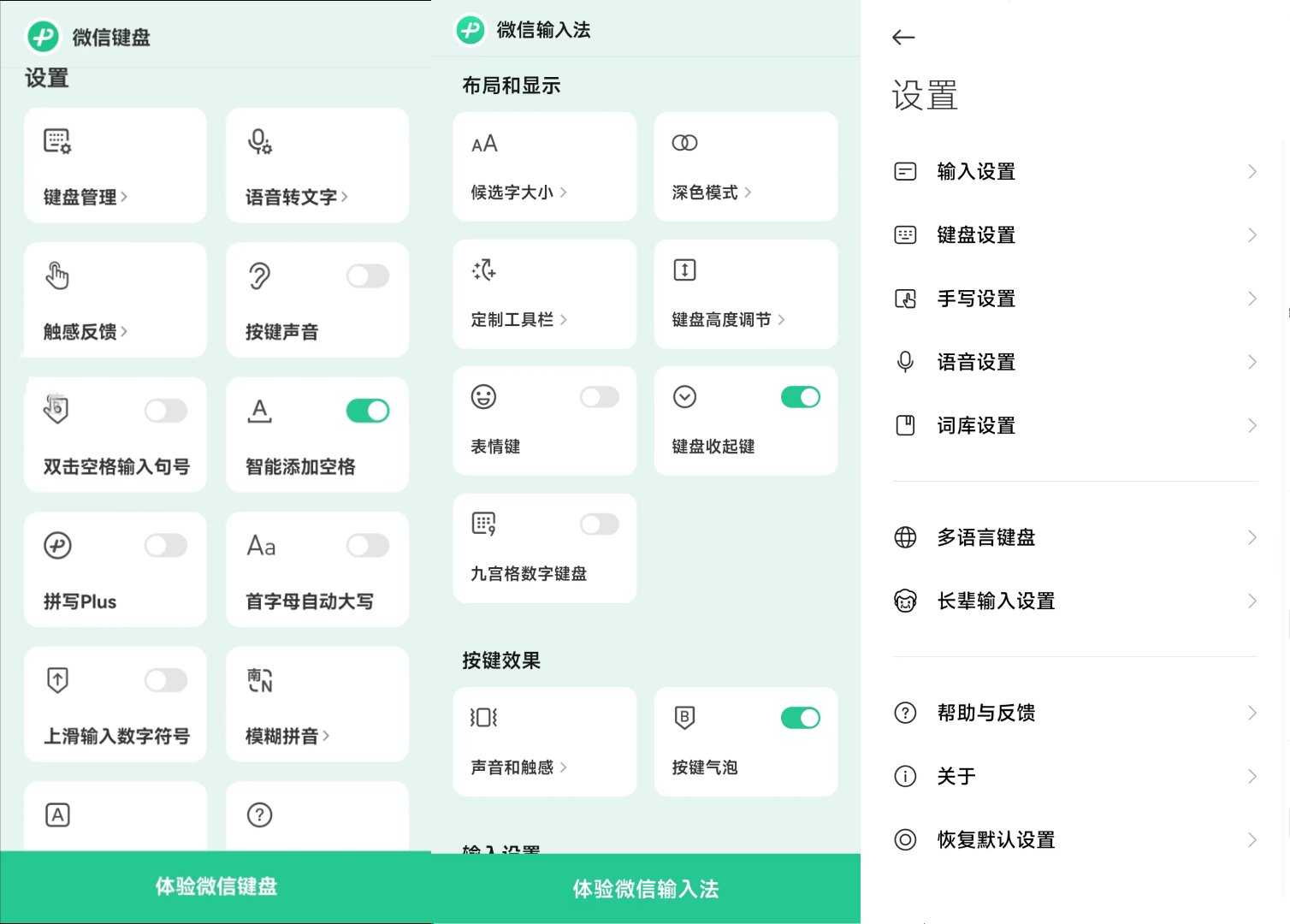Enable 九宫格数字键盘 switch
The image size is (1290, 924).
point(600,524)
